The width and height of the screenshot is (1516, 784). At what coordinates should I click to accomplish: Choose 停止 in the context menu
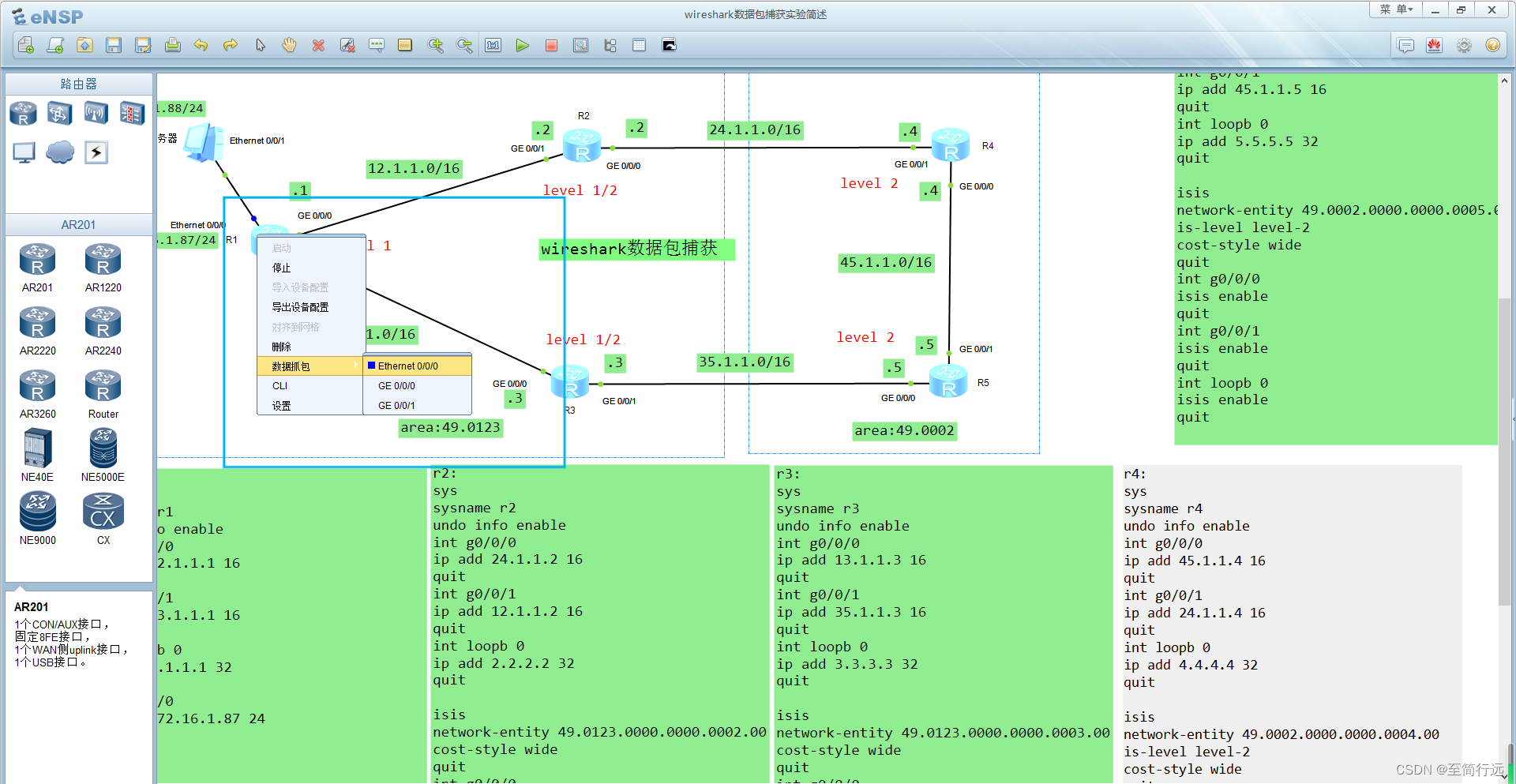click(310, 268)
